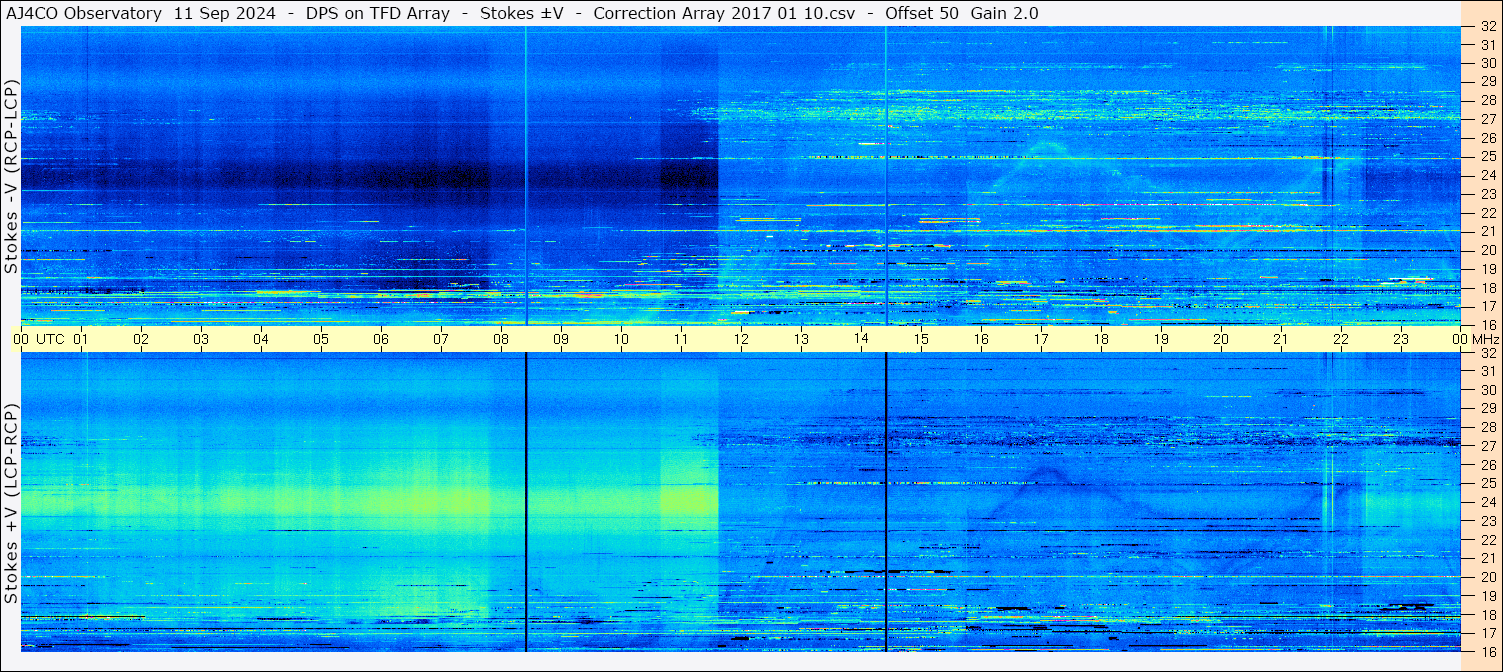Click the 'Stokes -V (RCP-LCP)' axis label
This screenshot has width=1503, height=672.
[11, 176]
